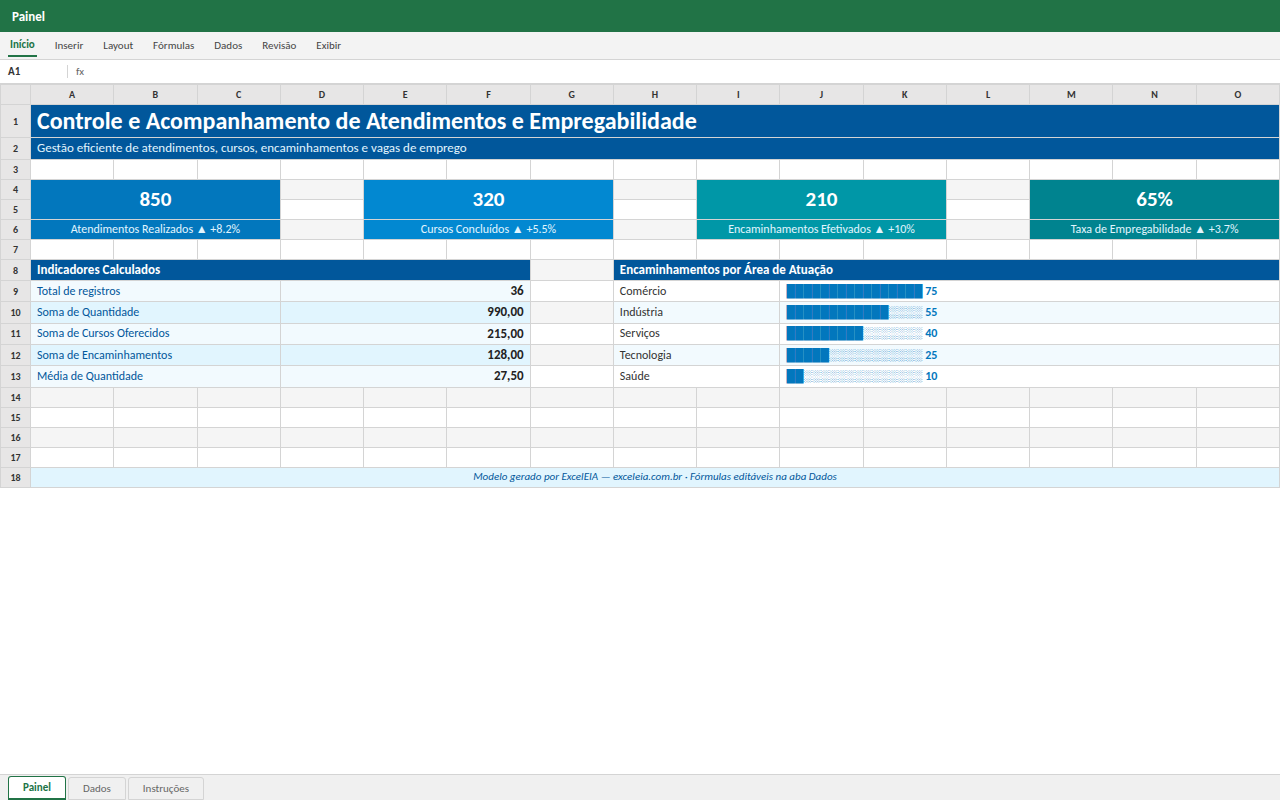Select column D header
Viewport: 1280px width, 800px height.
[322, 95]
